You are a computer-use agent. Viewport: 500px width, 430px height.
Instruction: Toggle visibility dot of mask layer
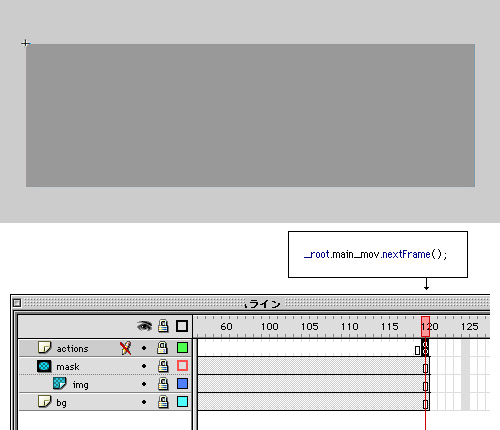click(x=144, y=366)
